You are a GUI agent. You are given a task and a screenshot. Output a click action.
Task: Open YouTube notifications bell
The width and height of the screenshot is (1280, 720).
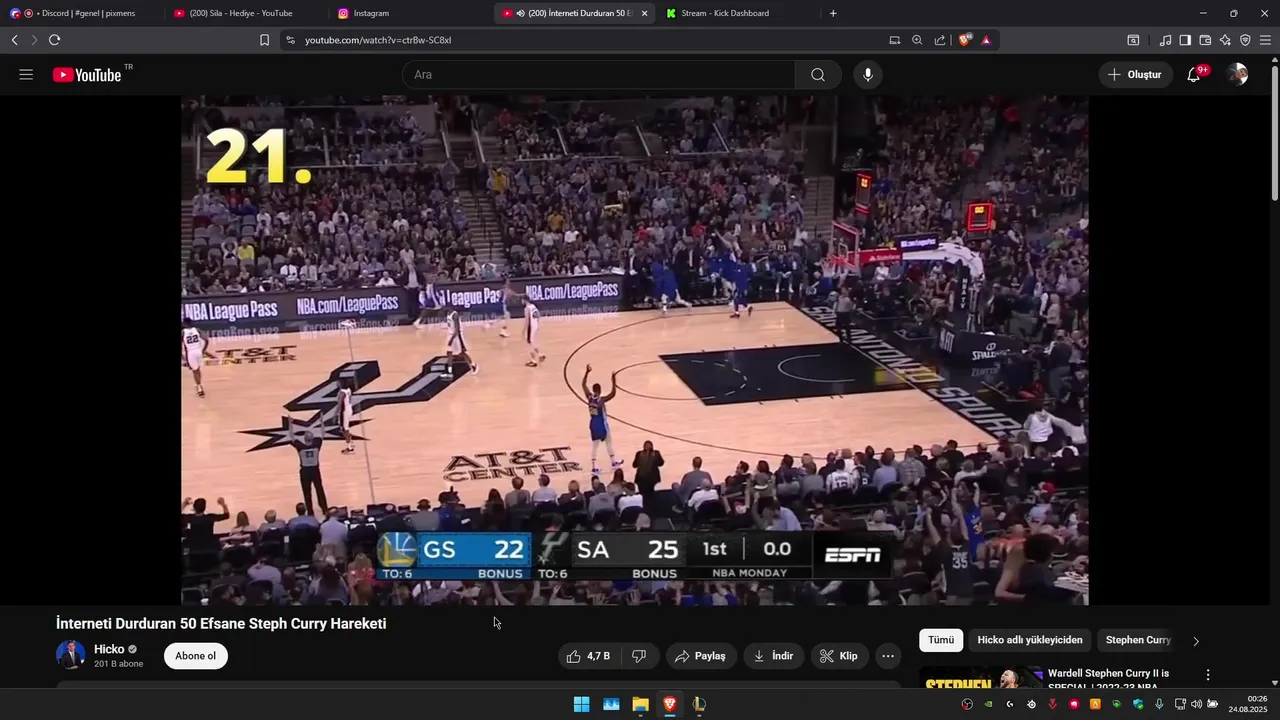[1194, 75]
